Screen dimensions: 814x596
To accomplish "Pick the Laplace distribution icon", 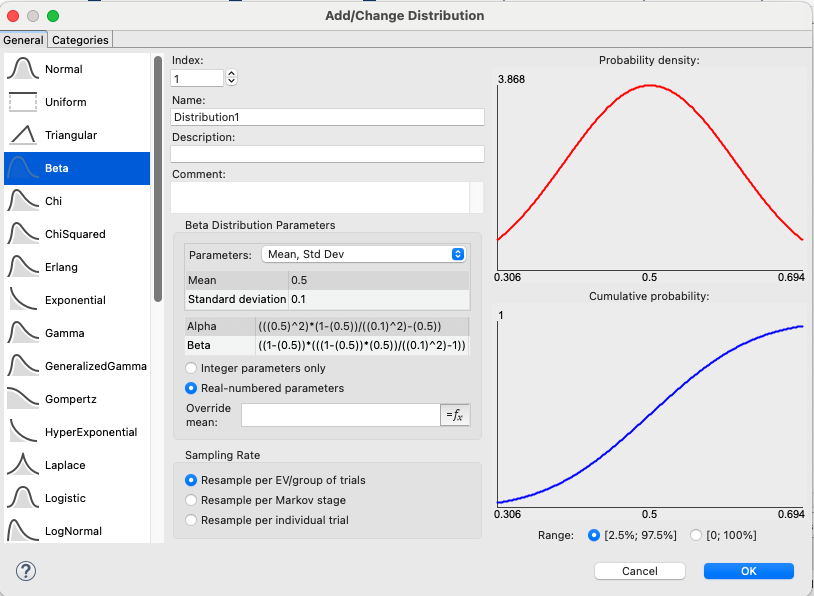I will pyautogui.click(x=23, y=466).
